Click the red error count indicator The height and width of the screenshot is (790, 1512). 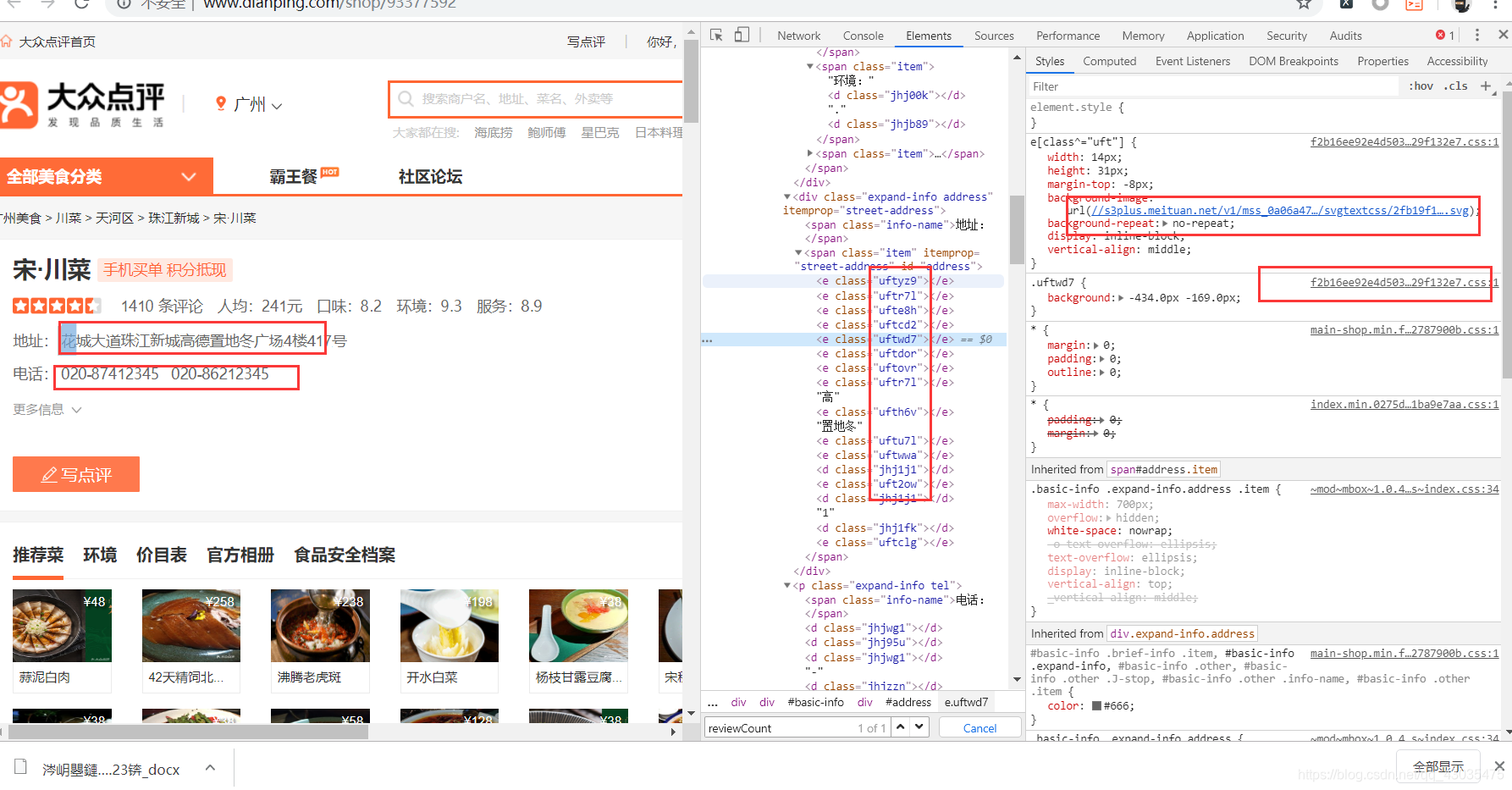tap(1445, 35)
